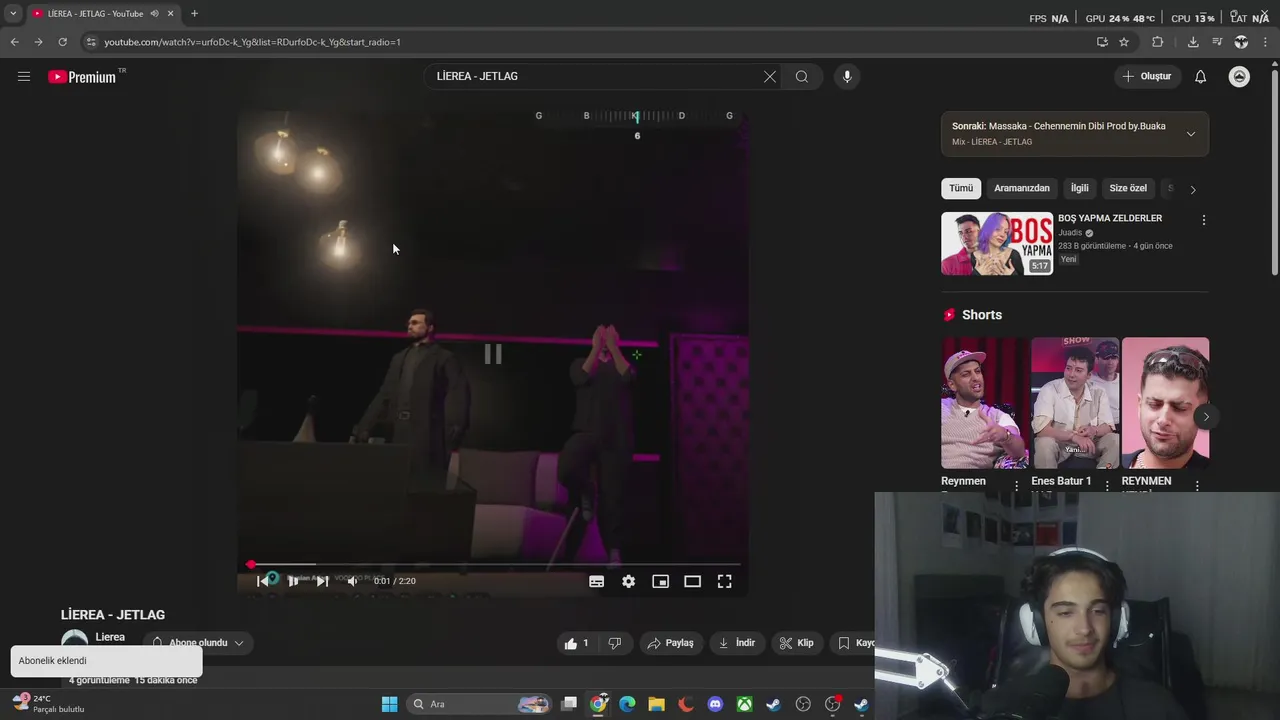Screen dimensions: 1280x720
Task: Switch to miniplayer mode
Action: (x=661, y=581)
